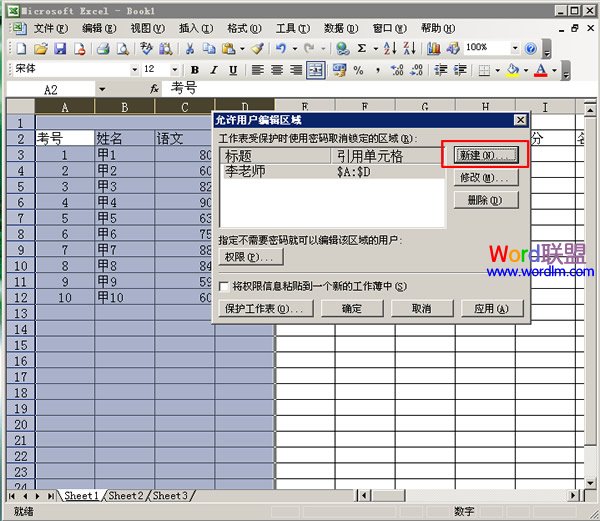Sort ascending with the A-Z icon
The height and width of the screenshot is (521, 600).
(x=390, y=48)
